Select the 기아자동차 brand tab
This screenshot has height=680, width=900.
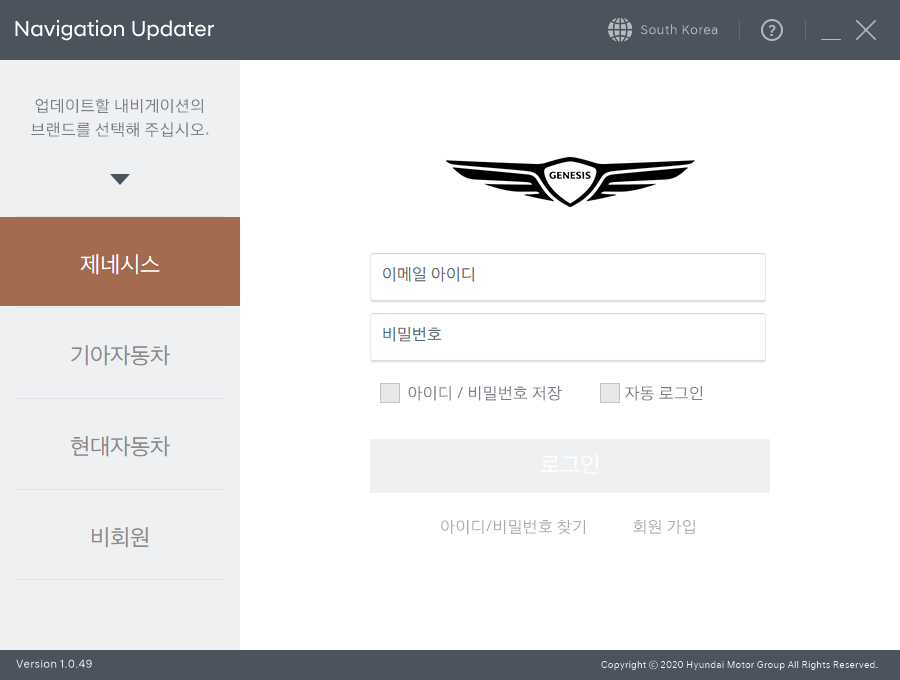point(120,353)
